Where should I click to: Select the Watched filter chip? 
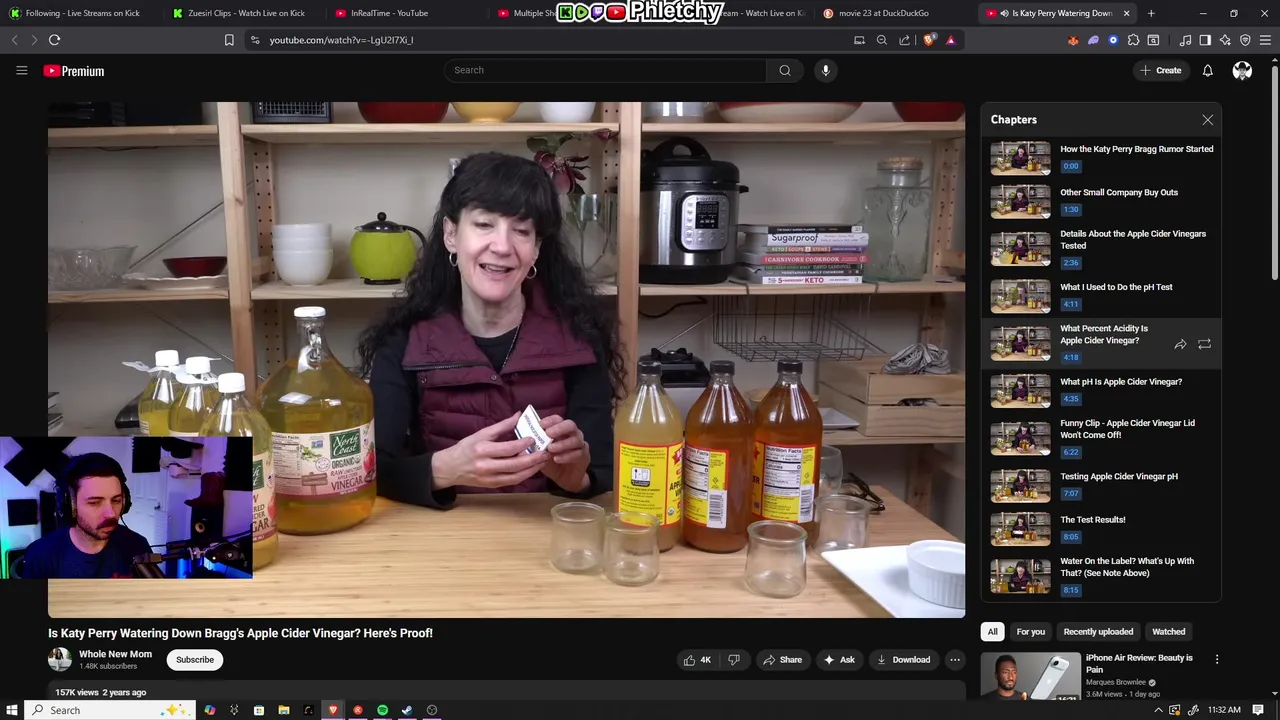[x=1168, y=632]
